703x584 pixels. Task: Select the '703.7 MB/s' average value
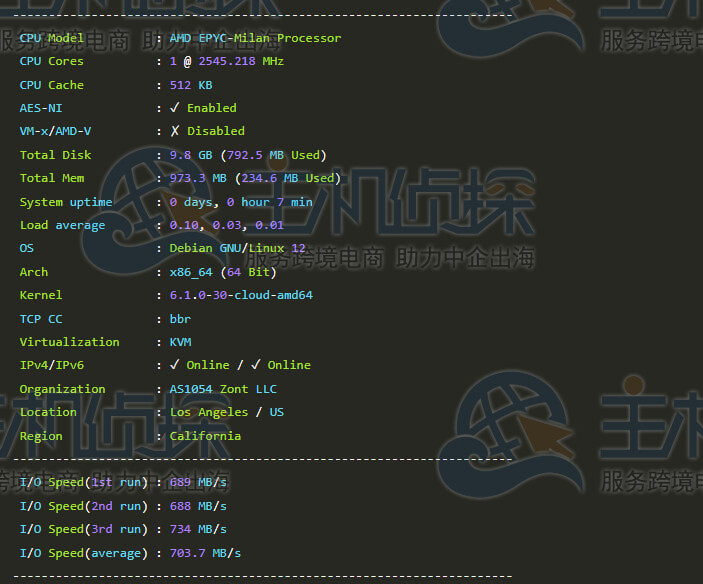coord(205,553)
